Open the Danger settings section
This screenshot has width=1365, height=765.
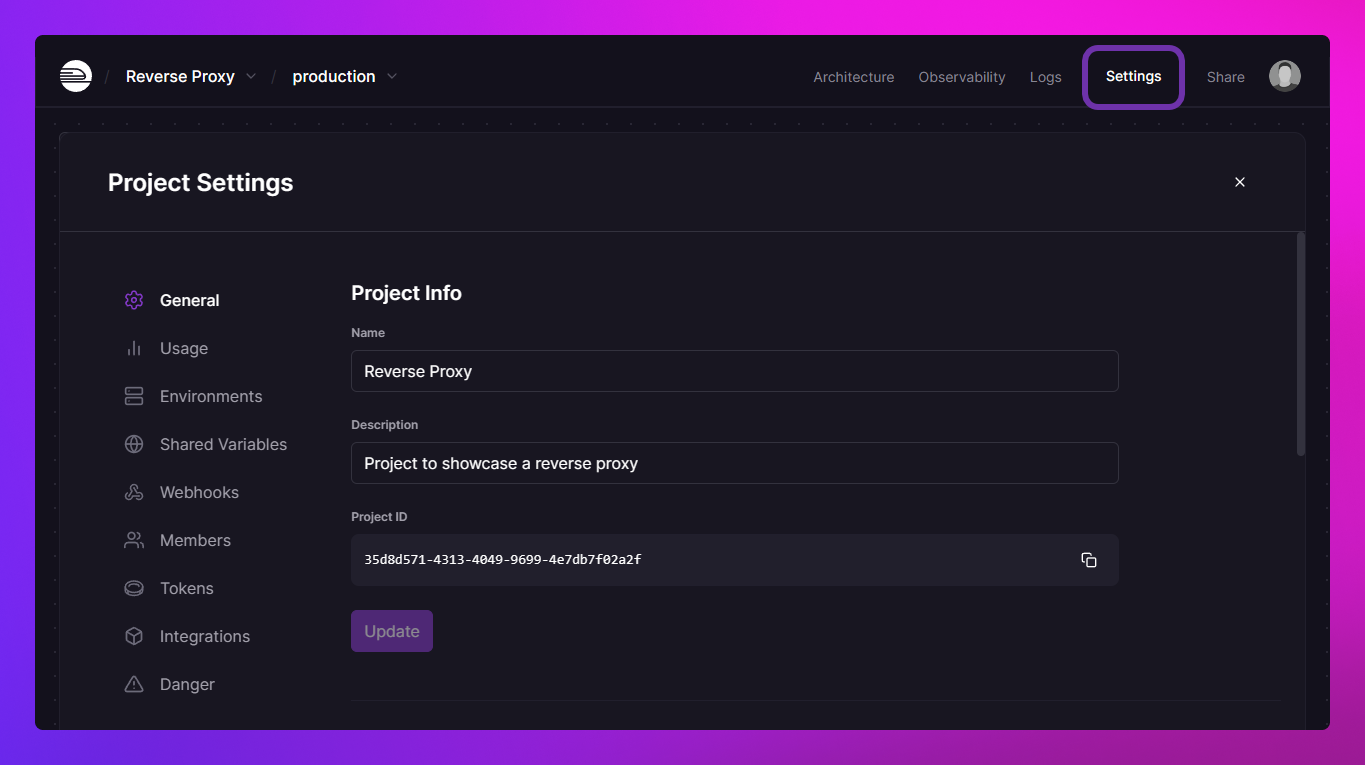tap(188, 684)
